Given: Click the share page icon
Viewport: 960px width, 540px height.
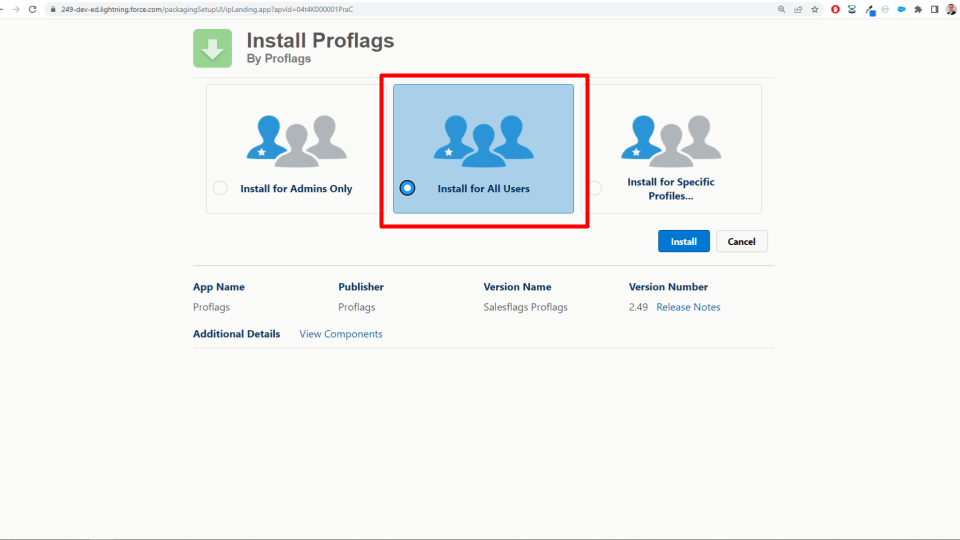Looking at the screenshot, I should point(798,9).
